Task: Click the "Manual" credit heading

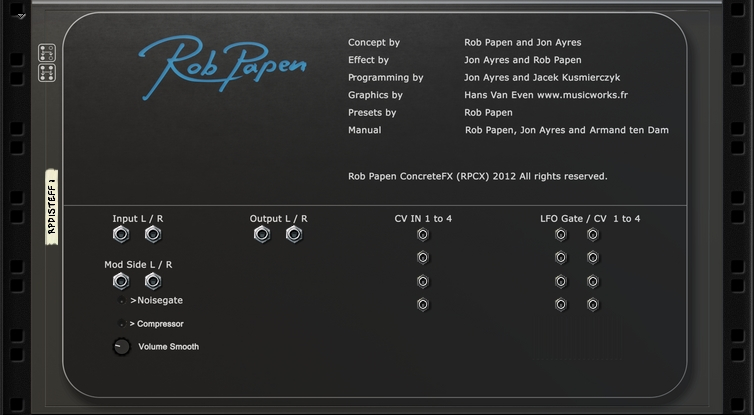Action: 364,130
